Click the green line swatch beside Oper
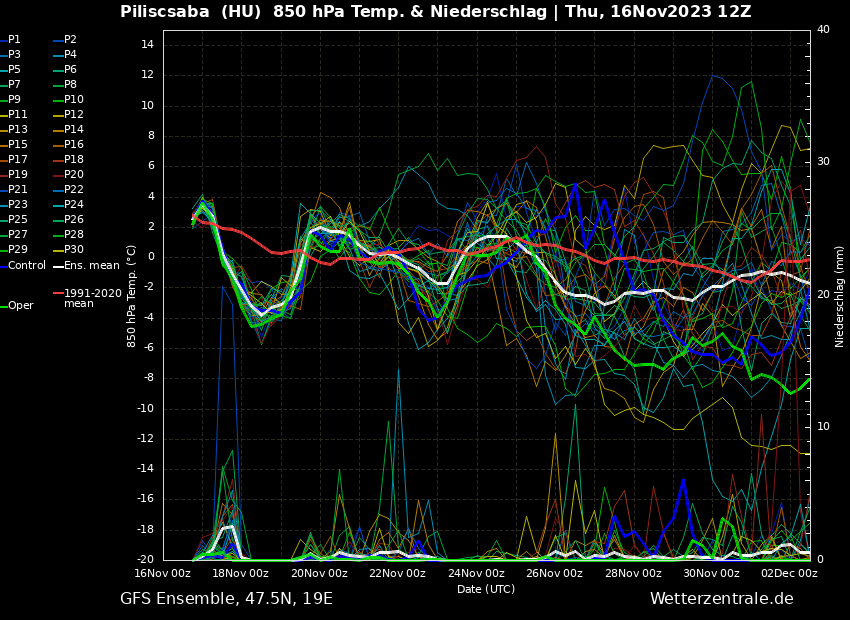Image resolution: width=850 pixels, height=620 pixels. (4, 306)
